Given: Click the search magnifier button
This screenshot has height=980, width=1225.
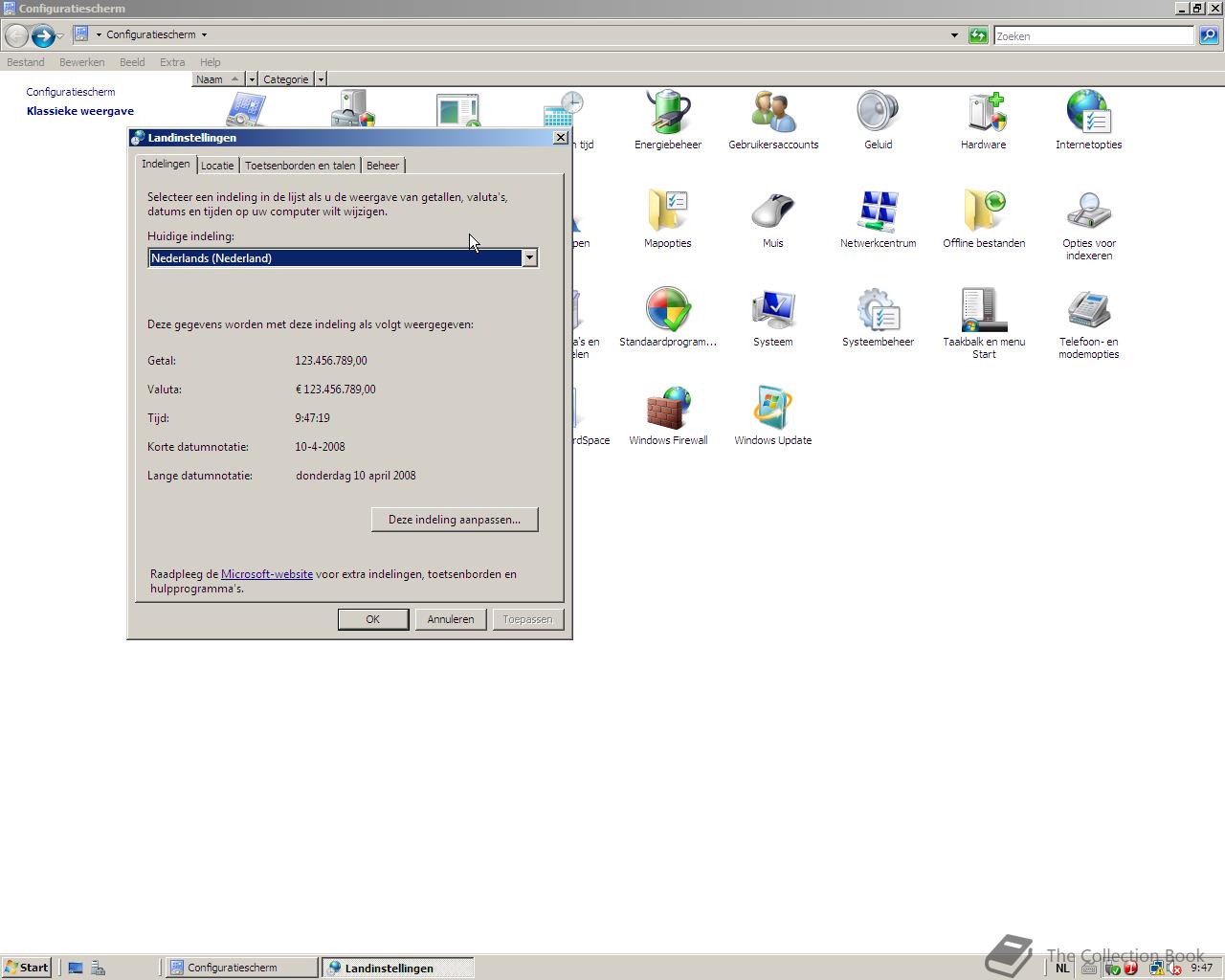Looking at the screenshot, I should [x=1209, y=35].
